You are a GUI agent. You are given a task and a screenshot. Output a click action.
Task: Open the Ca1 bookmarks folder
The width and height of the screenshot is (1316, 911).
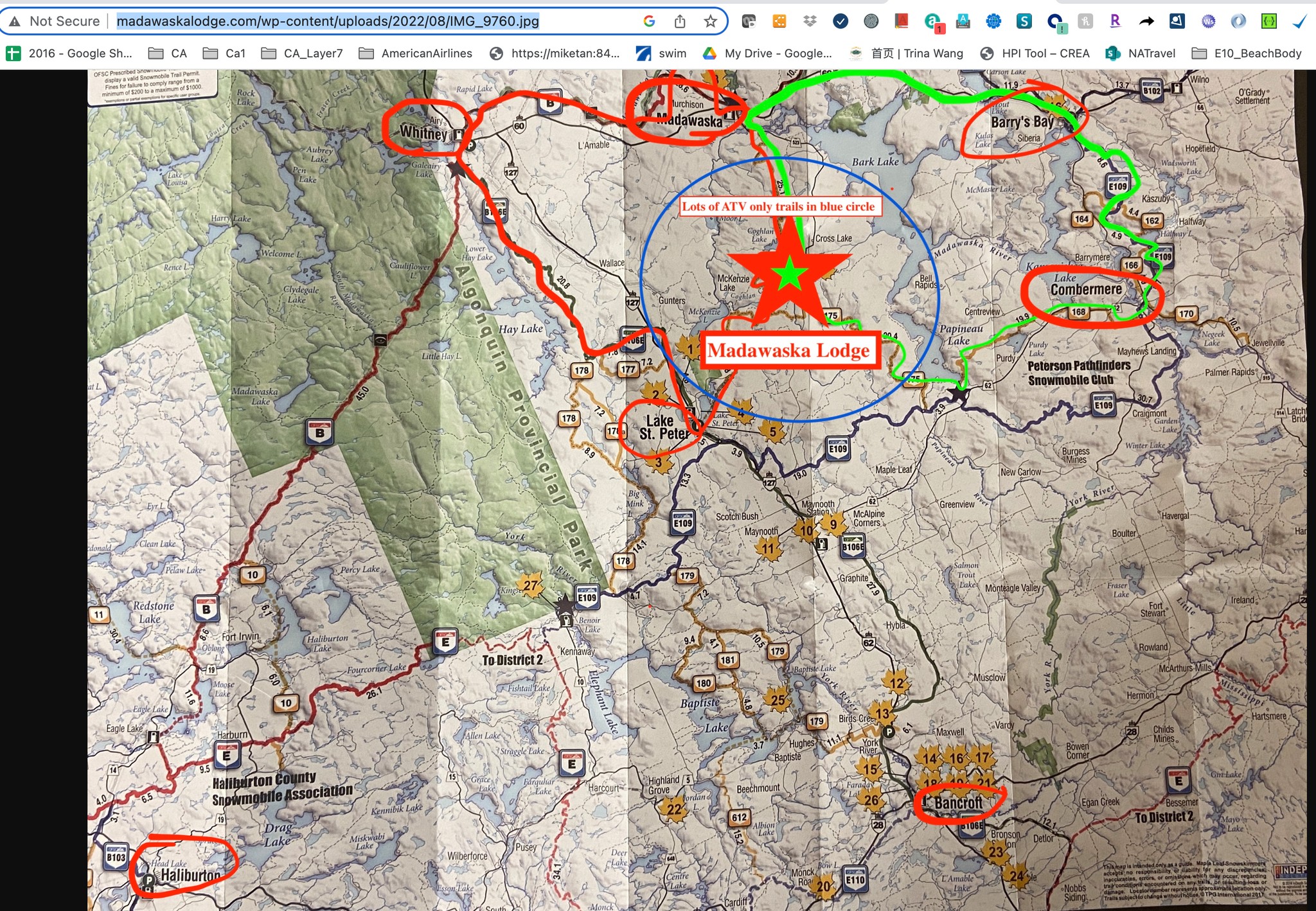pyautogui.click(x=224, y=53)
